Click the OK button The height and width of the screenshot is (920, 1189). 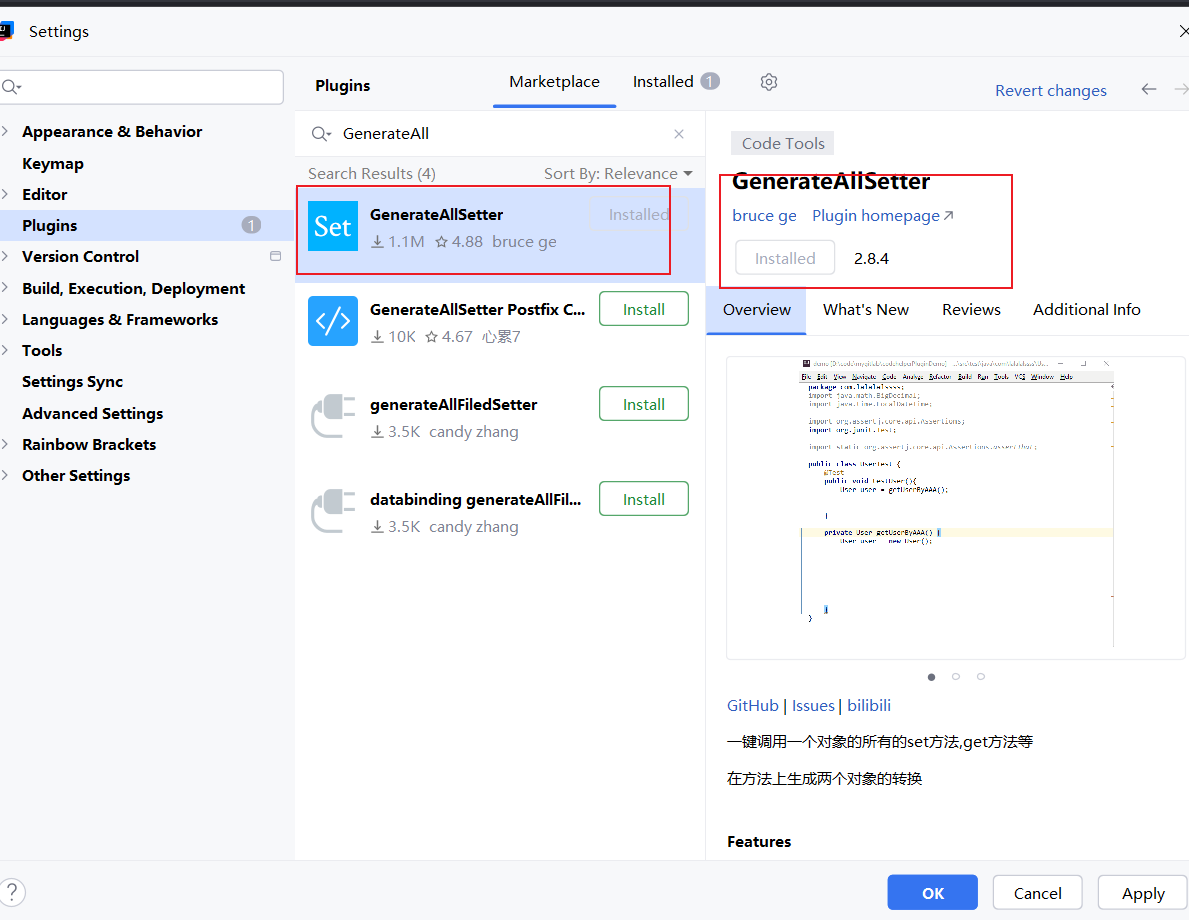click(933, 893)
